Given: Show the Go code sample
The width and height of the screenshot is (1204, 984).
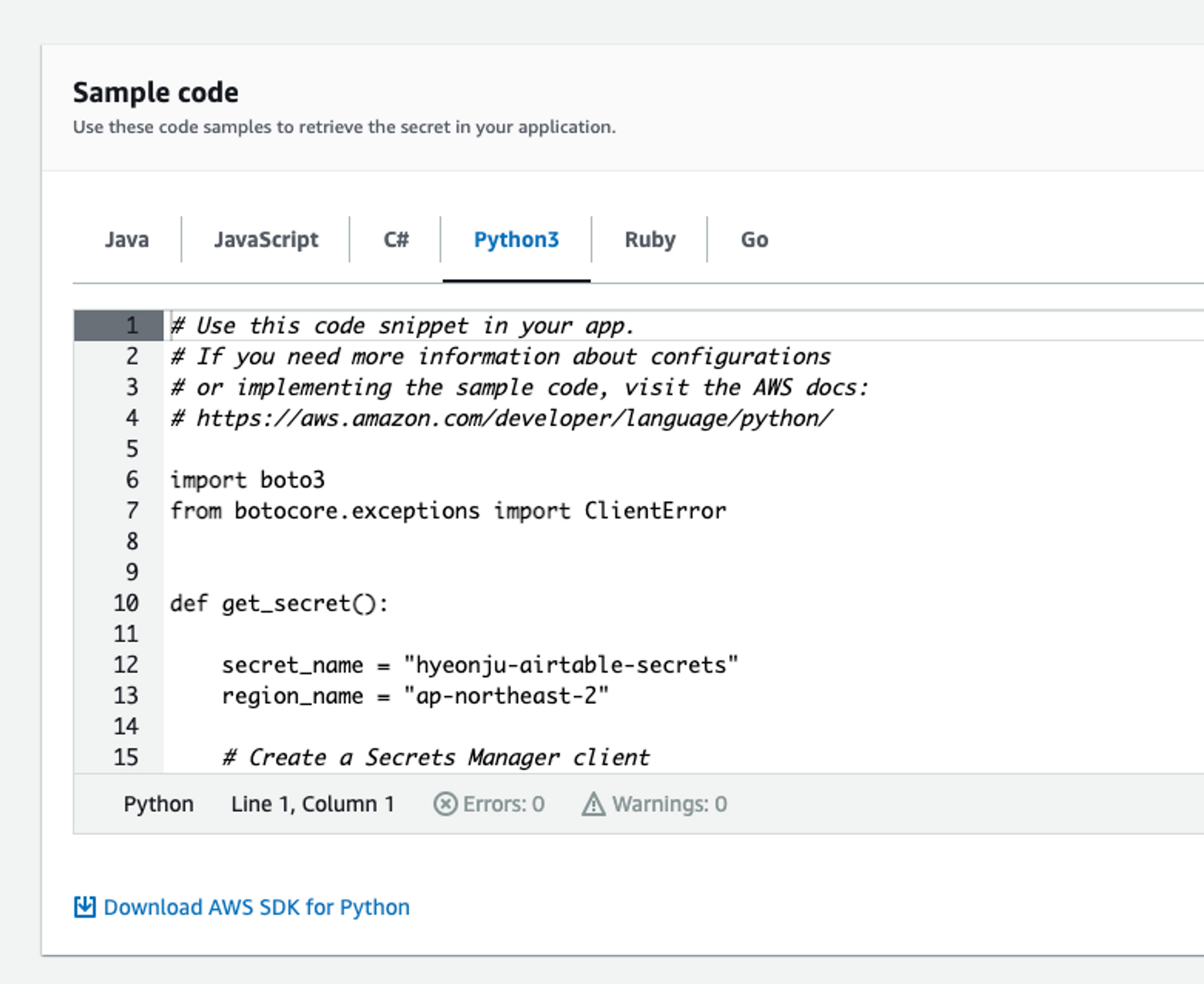Looking at the screenshot, I should pos(754,240).
